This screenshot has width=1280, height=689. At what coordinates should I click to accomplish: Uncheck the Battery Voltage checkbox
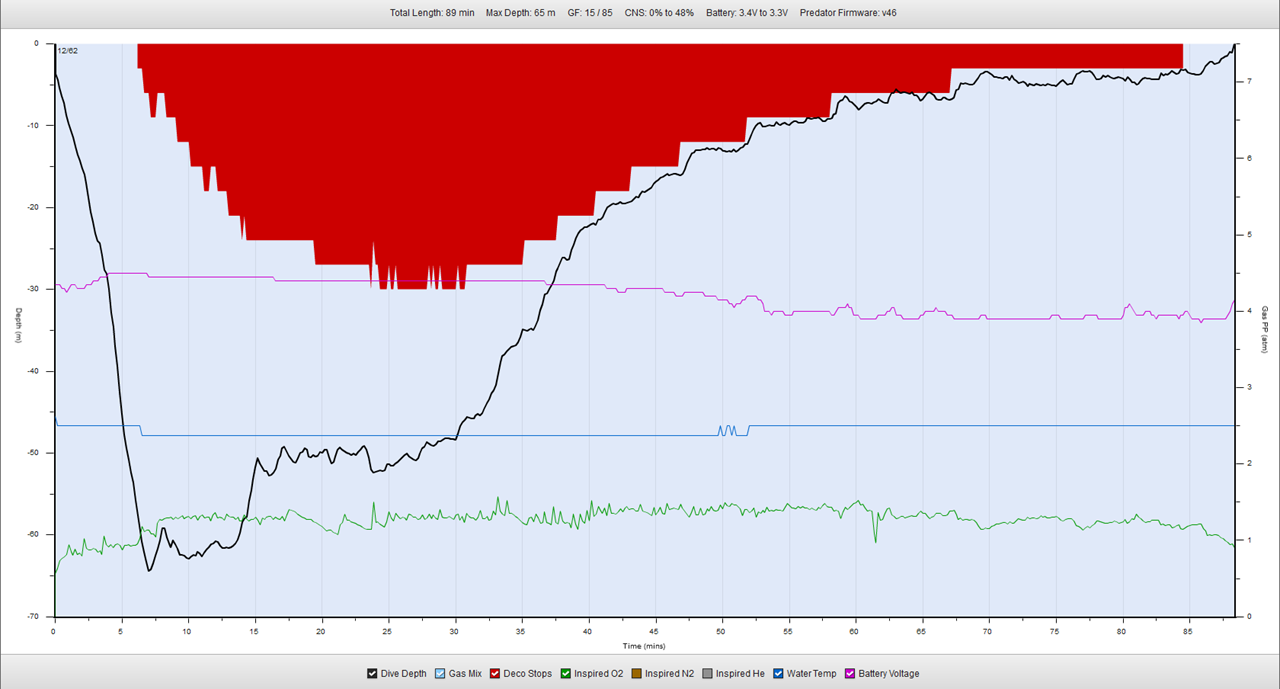coord(851,674)
